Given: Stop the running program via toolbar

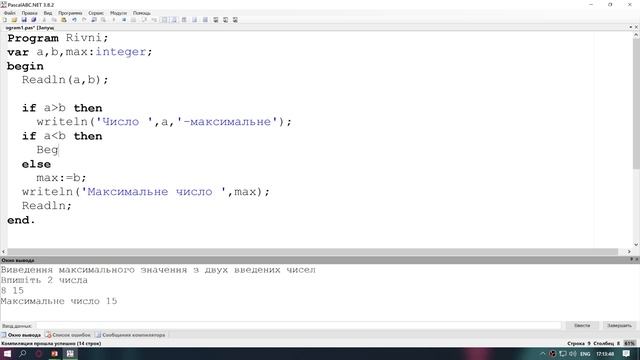Looking at the screenshot, I should 124,20.
